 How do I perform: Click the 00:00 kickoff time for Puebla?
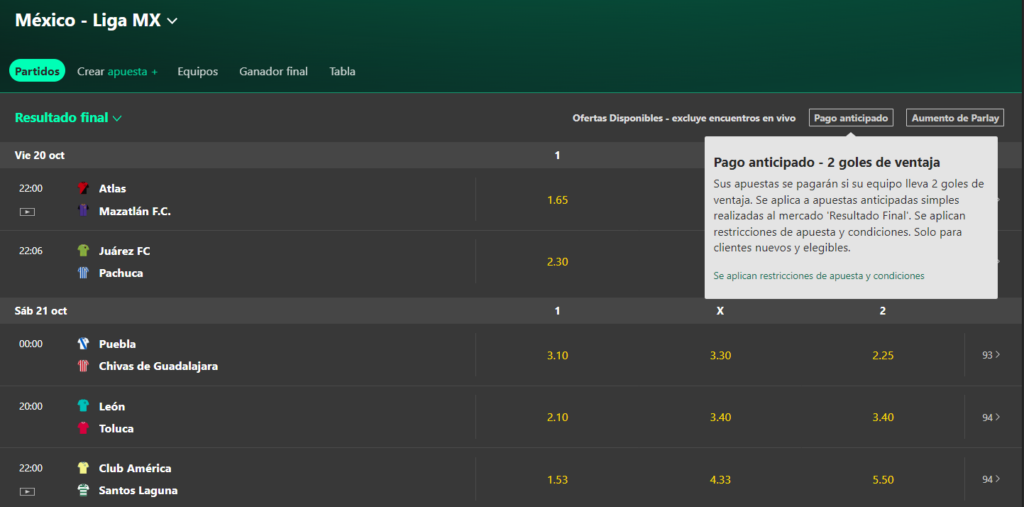point(31,344)
